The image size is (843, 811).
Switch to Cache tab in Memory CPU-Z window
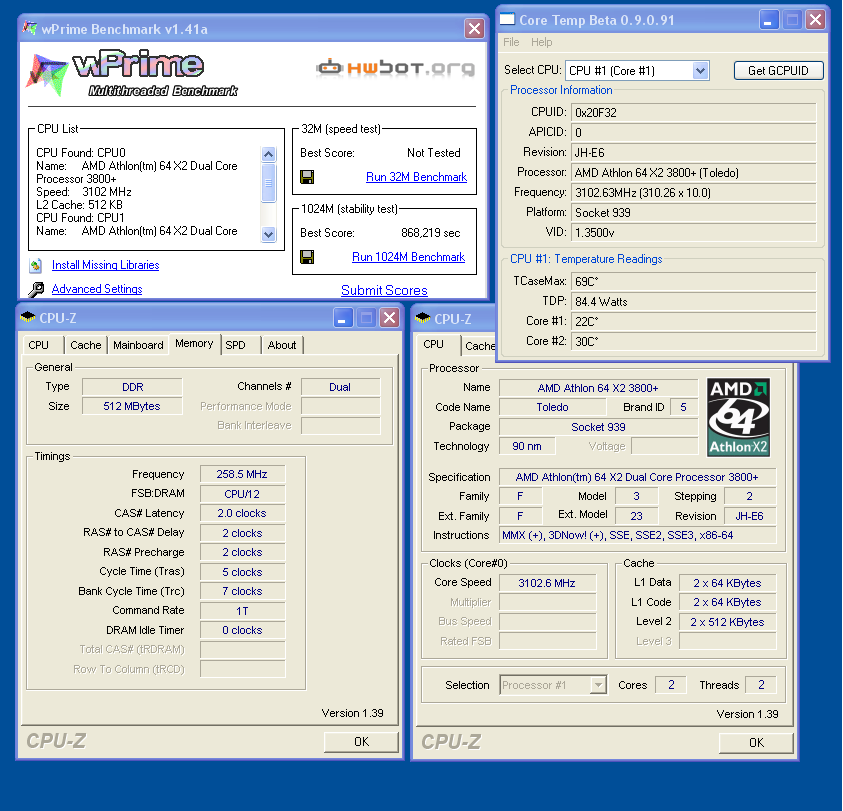[x=85, y=345]
